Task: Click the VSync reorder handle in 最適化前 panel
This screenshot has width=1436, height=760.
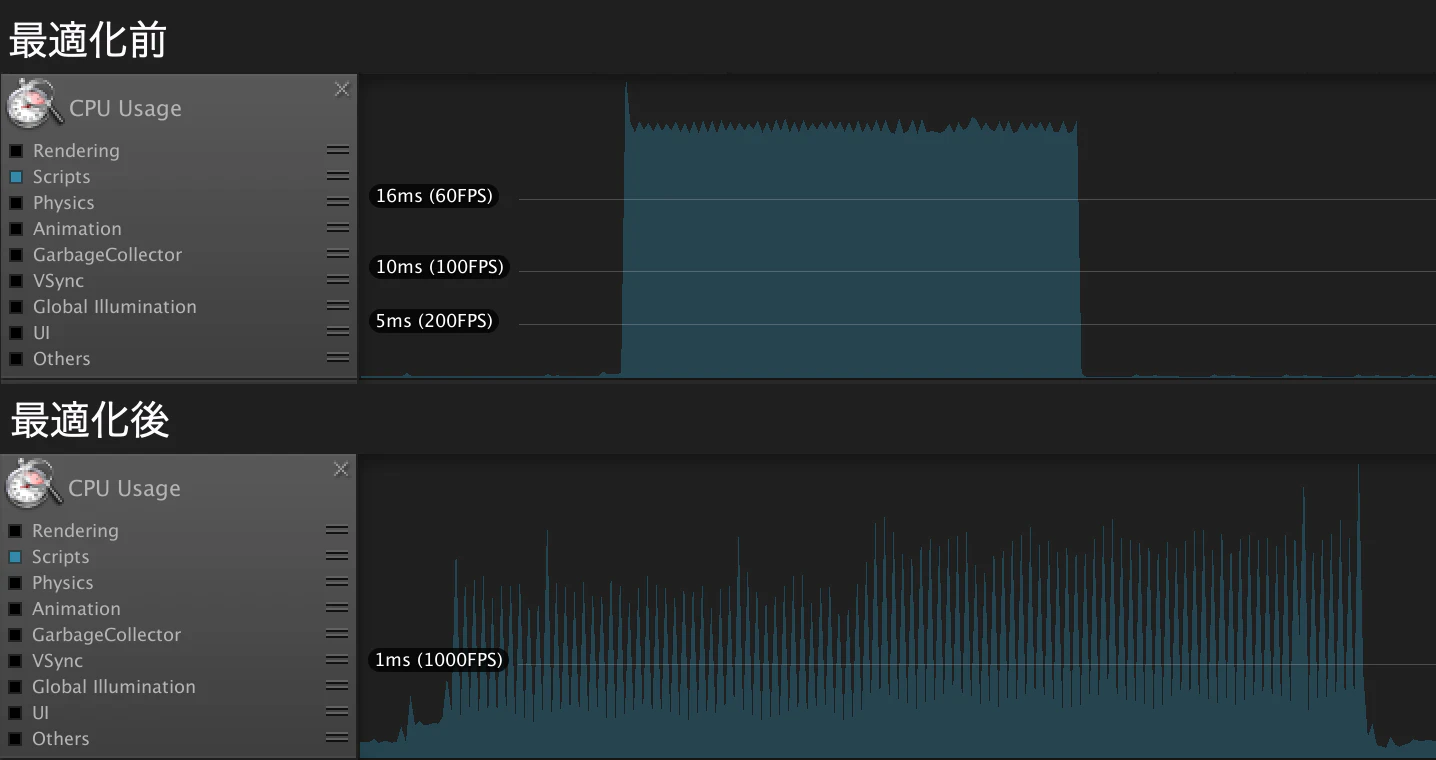Action: 338,280
